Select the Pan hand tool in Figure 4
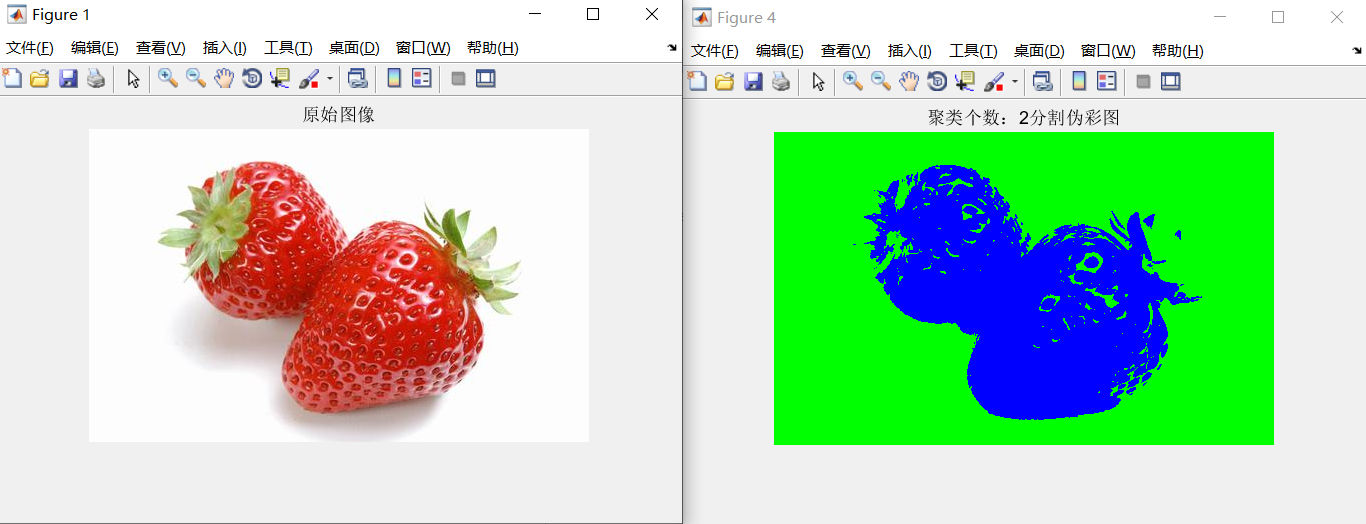The height and width of the screenshot is (524, 1366). [x=909, y=81]
